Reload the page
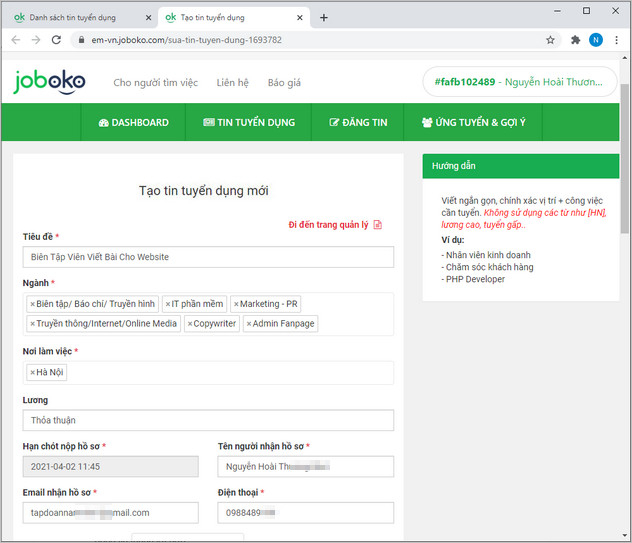Screen dimensions: 632x543 point(57,40)
